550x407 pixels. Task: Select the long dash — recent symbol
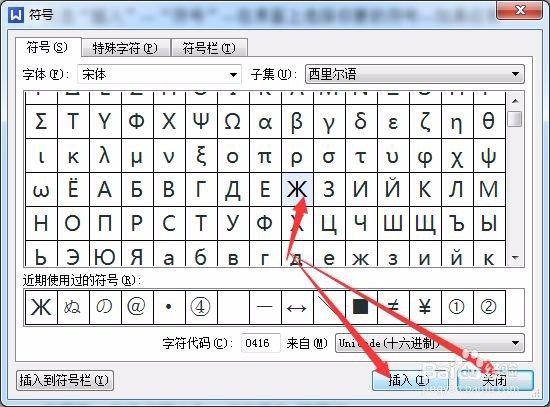coord(265,307)
